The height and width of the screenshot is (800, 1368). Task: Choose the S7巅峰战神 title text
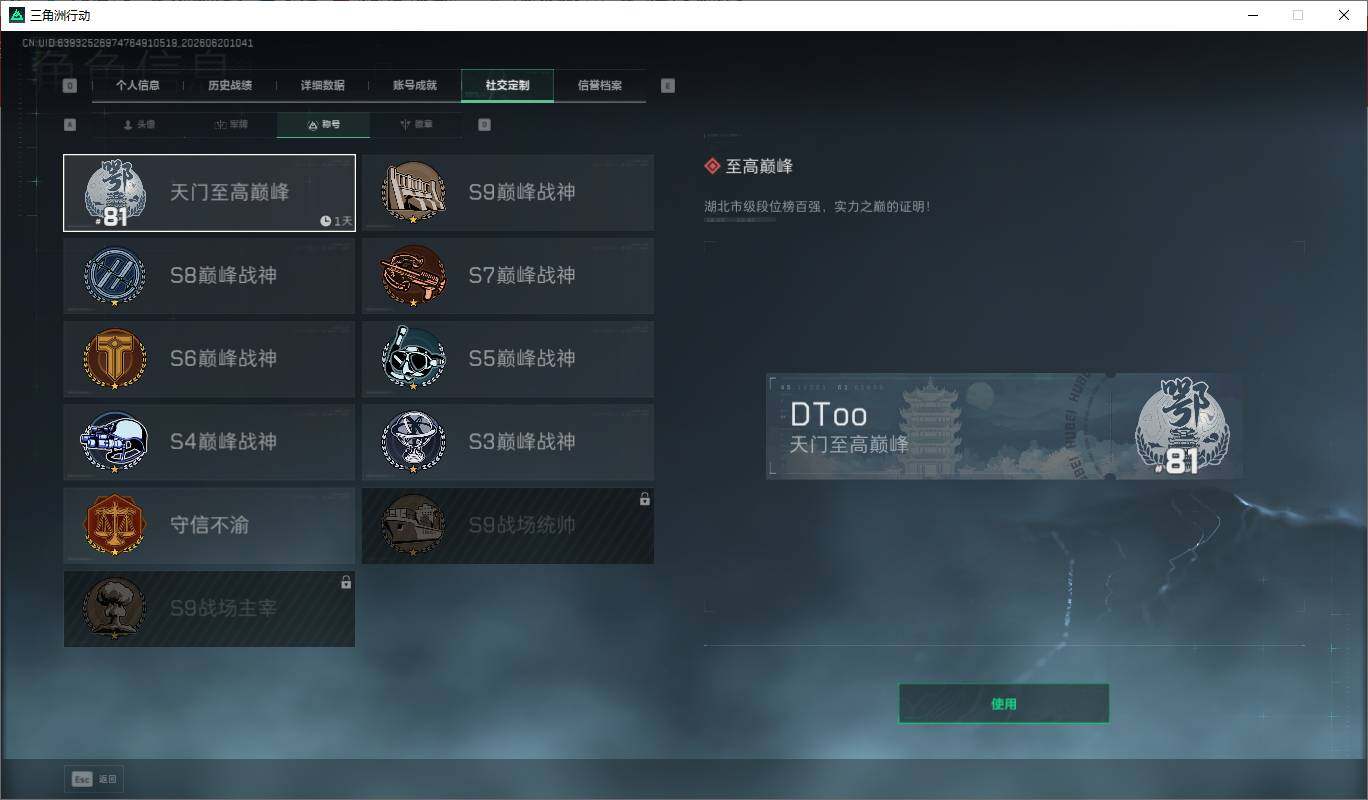click(522, 275)
